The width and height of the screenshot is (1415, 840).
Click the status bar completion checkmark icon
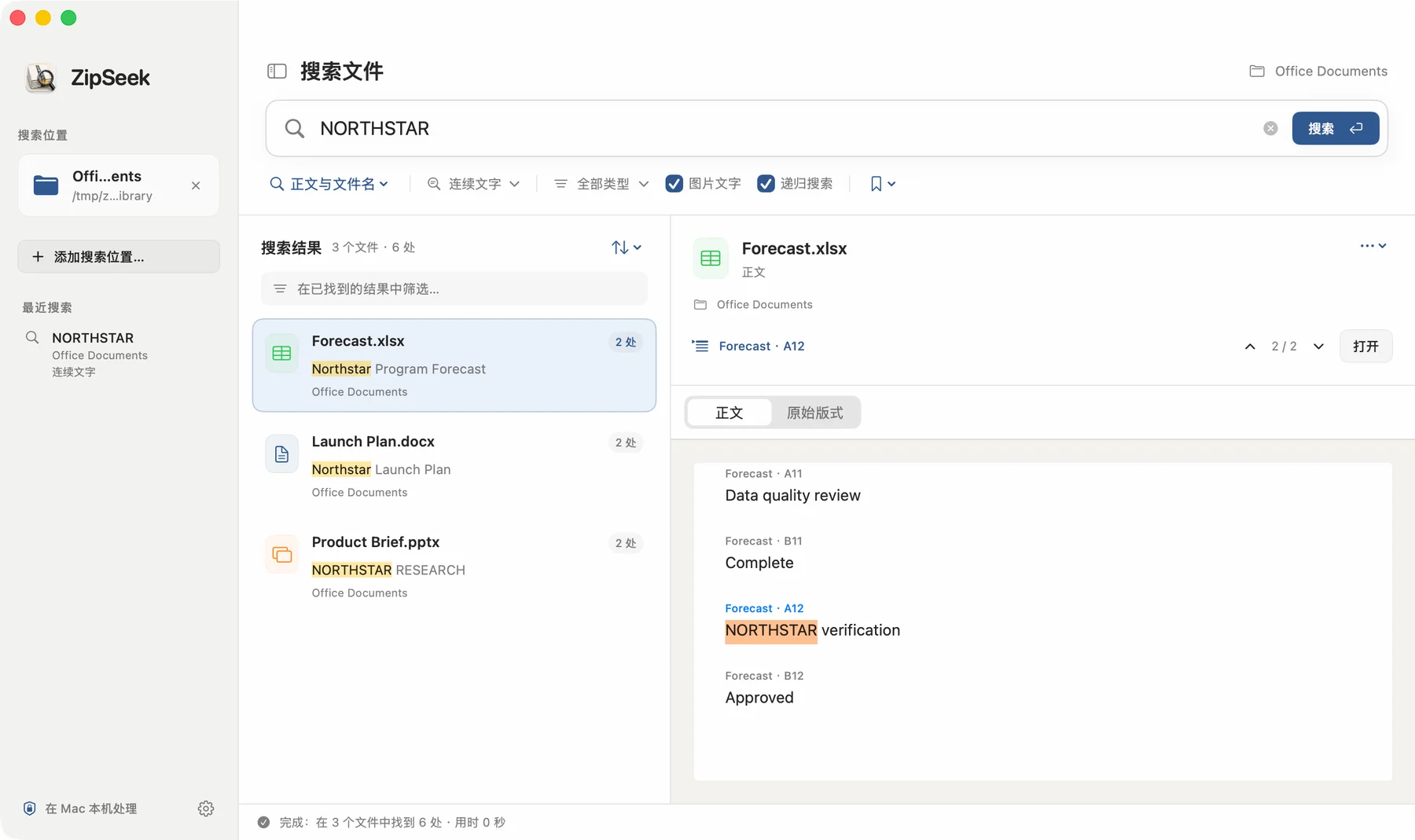coord(264,823)
